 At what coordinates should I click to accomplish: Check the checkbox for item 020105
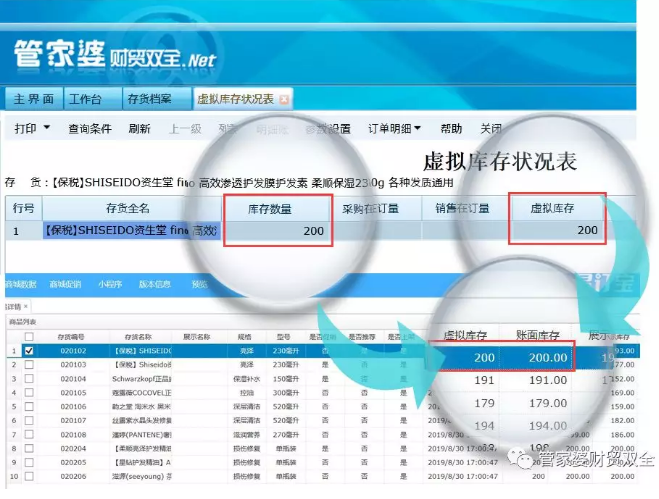point(29,393)
